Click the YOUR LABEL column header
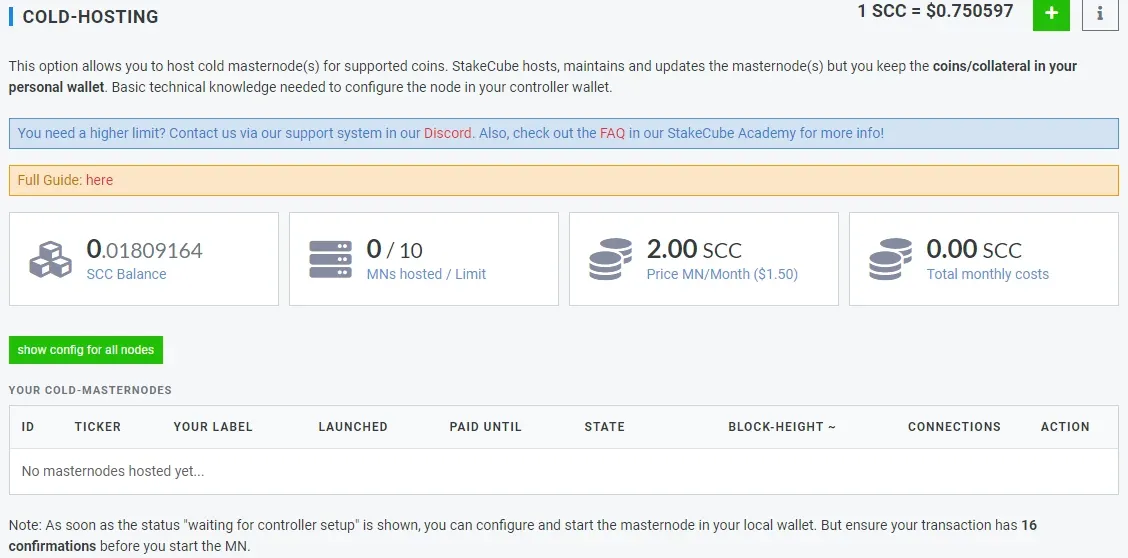 click(213, 427)
